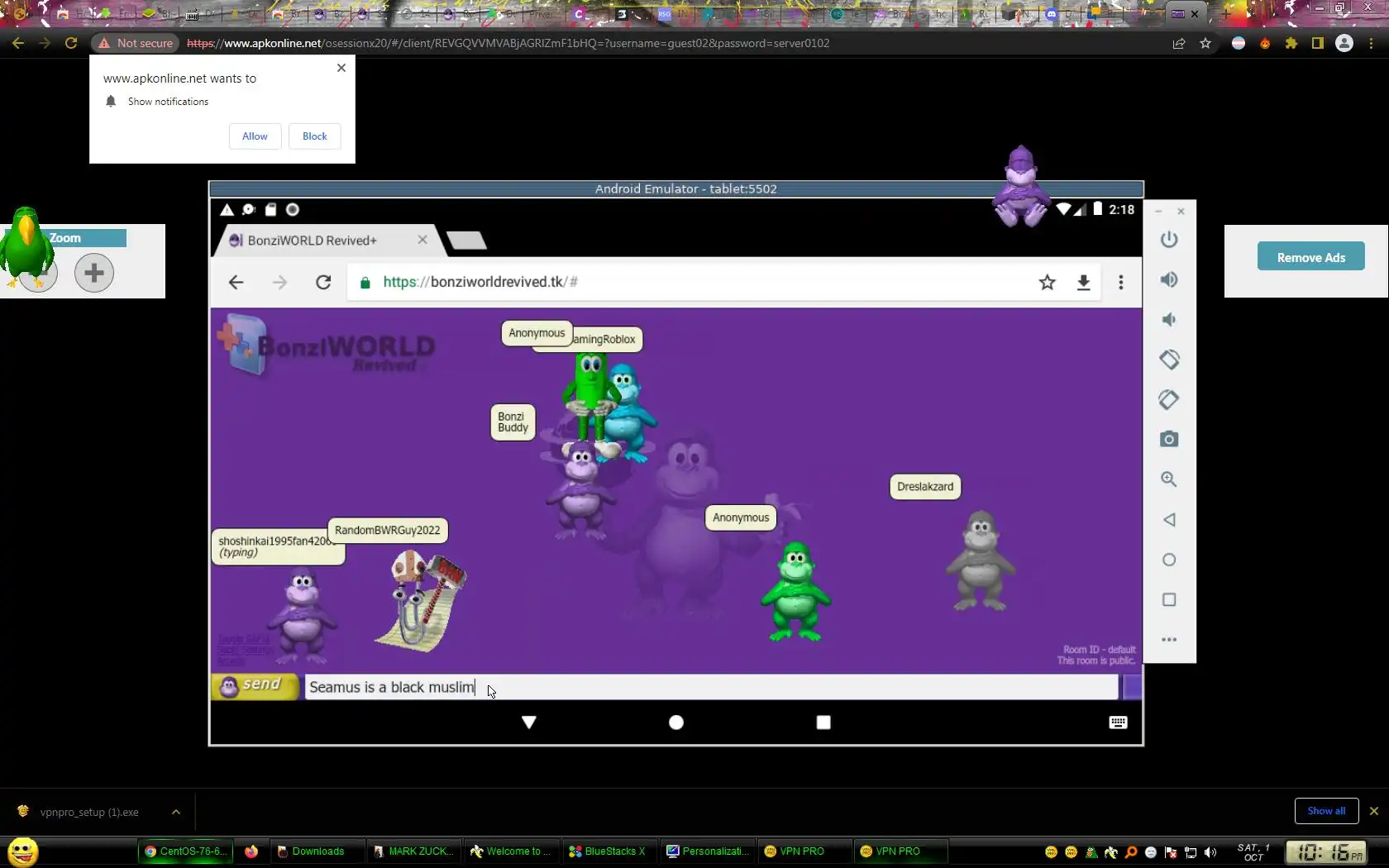Reload the BonziWORLD page in Android browser
The image size is (1389, 868).
click(x=323, y=283)
